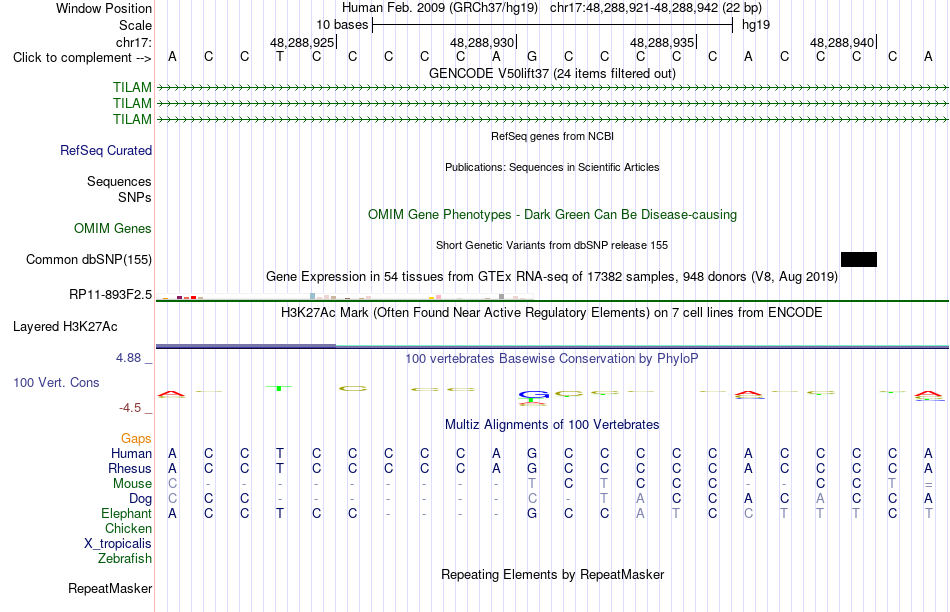The height and width of the screenshot is (612, 950).
Task: Click the SNPs track label
Action: coord(135,197)
